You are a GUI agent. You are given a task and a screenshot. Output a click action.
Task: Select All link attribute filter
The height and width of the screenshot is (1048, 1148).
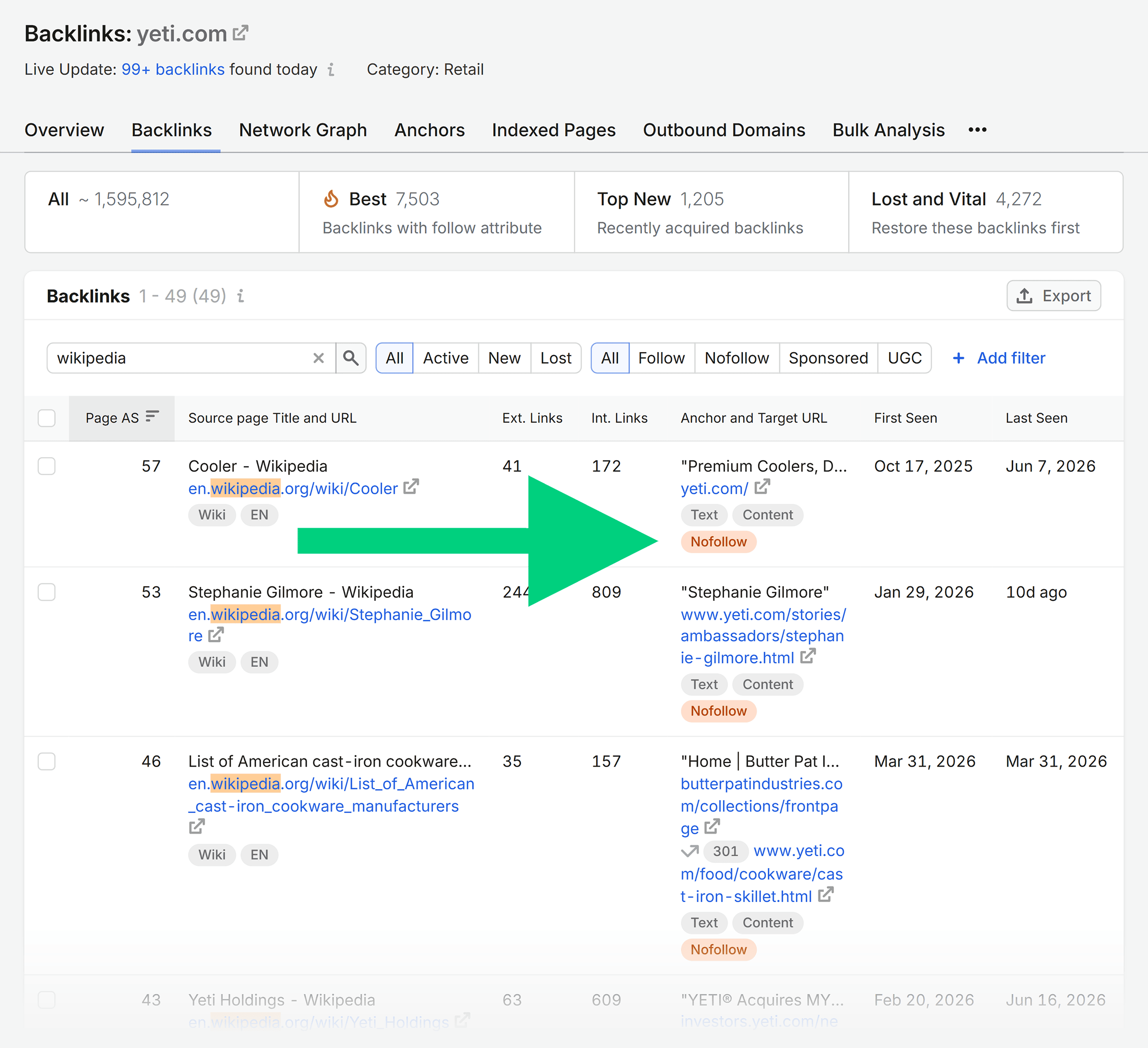point(610,358)
